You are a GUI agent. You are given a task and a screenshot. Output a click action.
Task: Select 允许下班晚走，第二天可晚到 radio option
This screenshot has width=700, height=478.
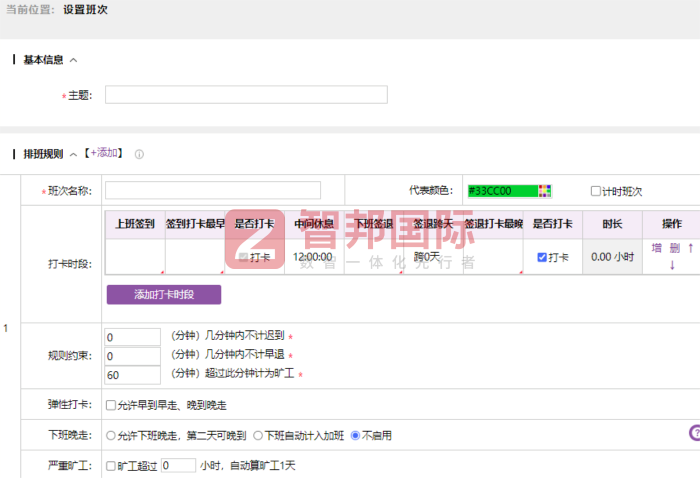pos(111,435)
